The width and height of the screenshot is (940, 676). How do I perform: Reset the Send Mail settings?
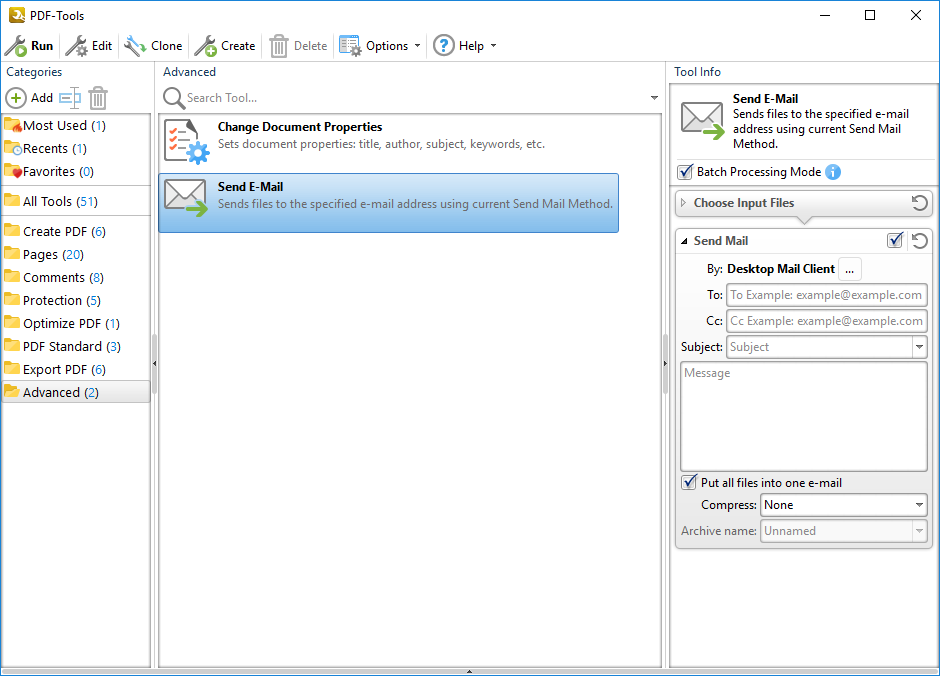[919, 241]
